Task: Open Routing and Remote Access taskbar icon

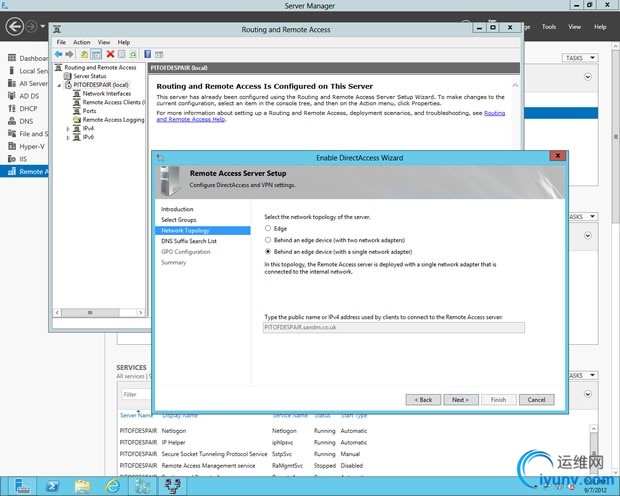Action: coord(173,486)
